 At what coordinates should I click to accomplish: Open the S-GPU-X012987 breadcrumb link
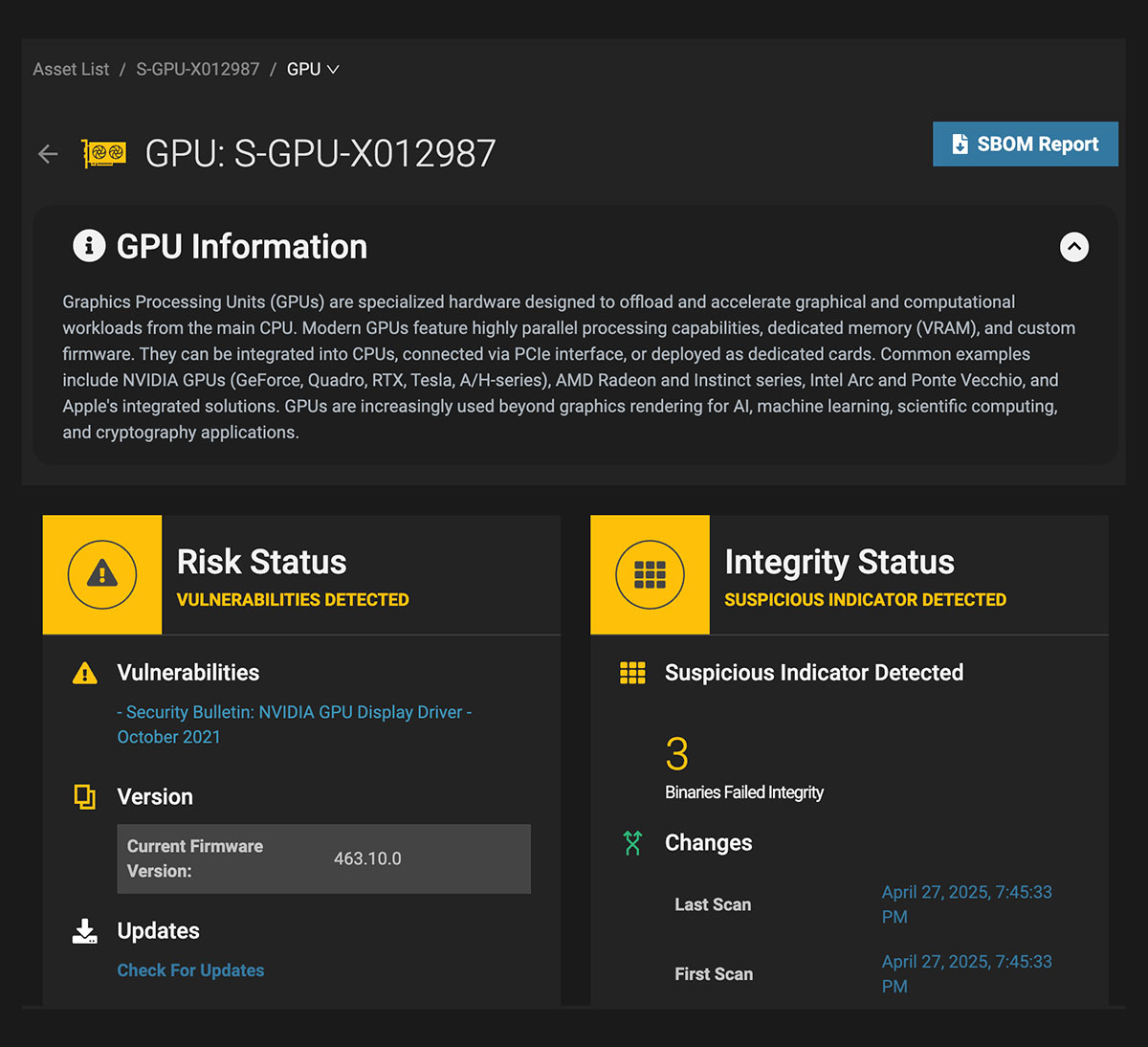point(198,69)
